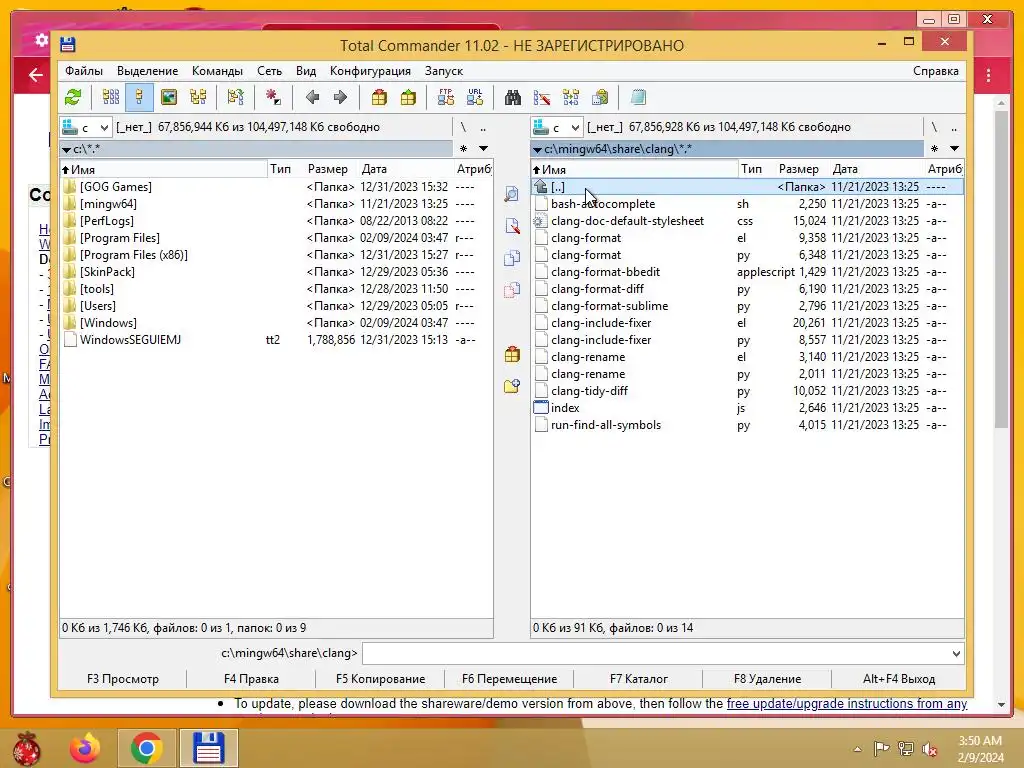
Task: Select the WindowsSEGUIEMJ file in the left panel
Action: coord(276,340)
